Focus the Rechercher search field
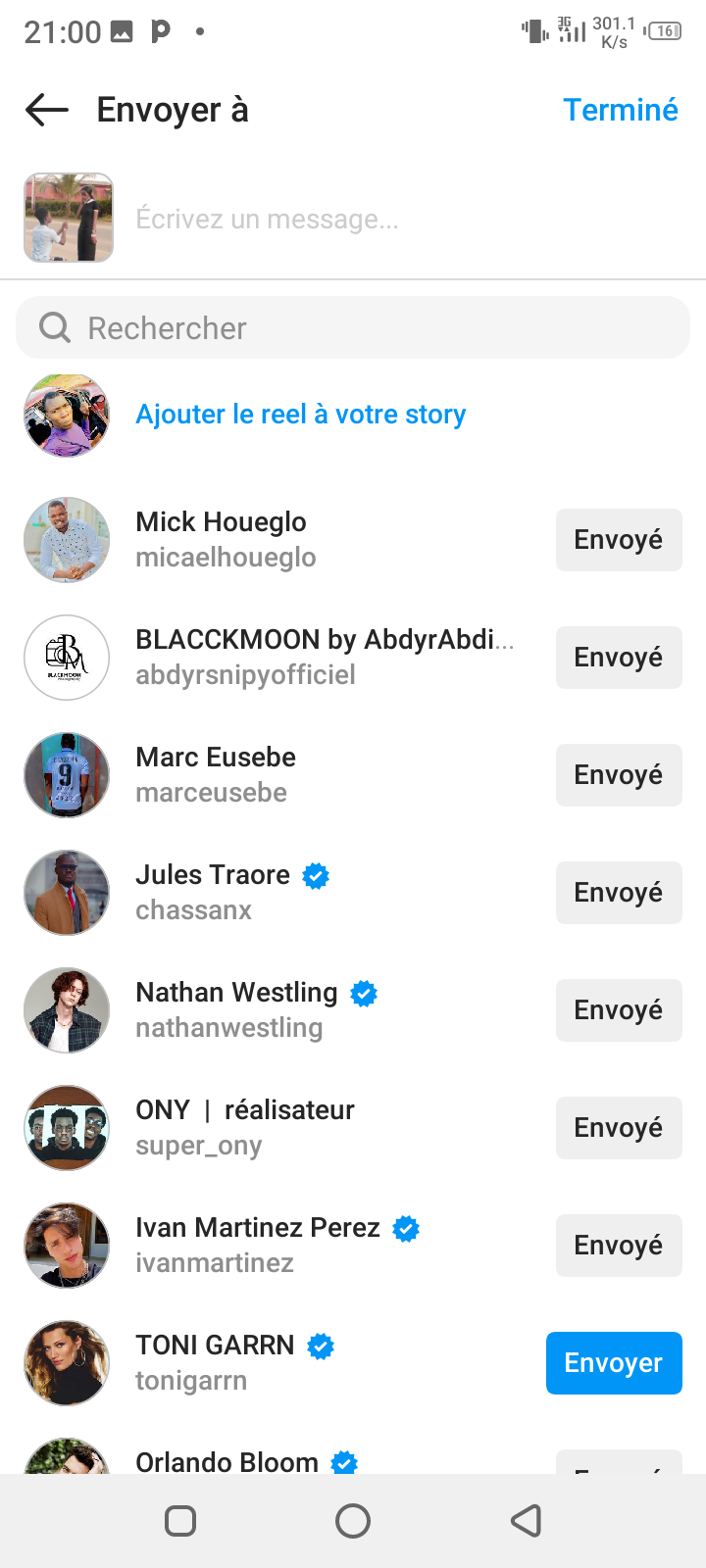706x1568 pixels. (373, 327)
